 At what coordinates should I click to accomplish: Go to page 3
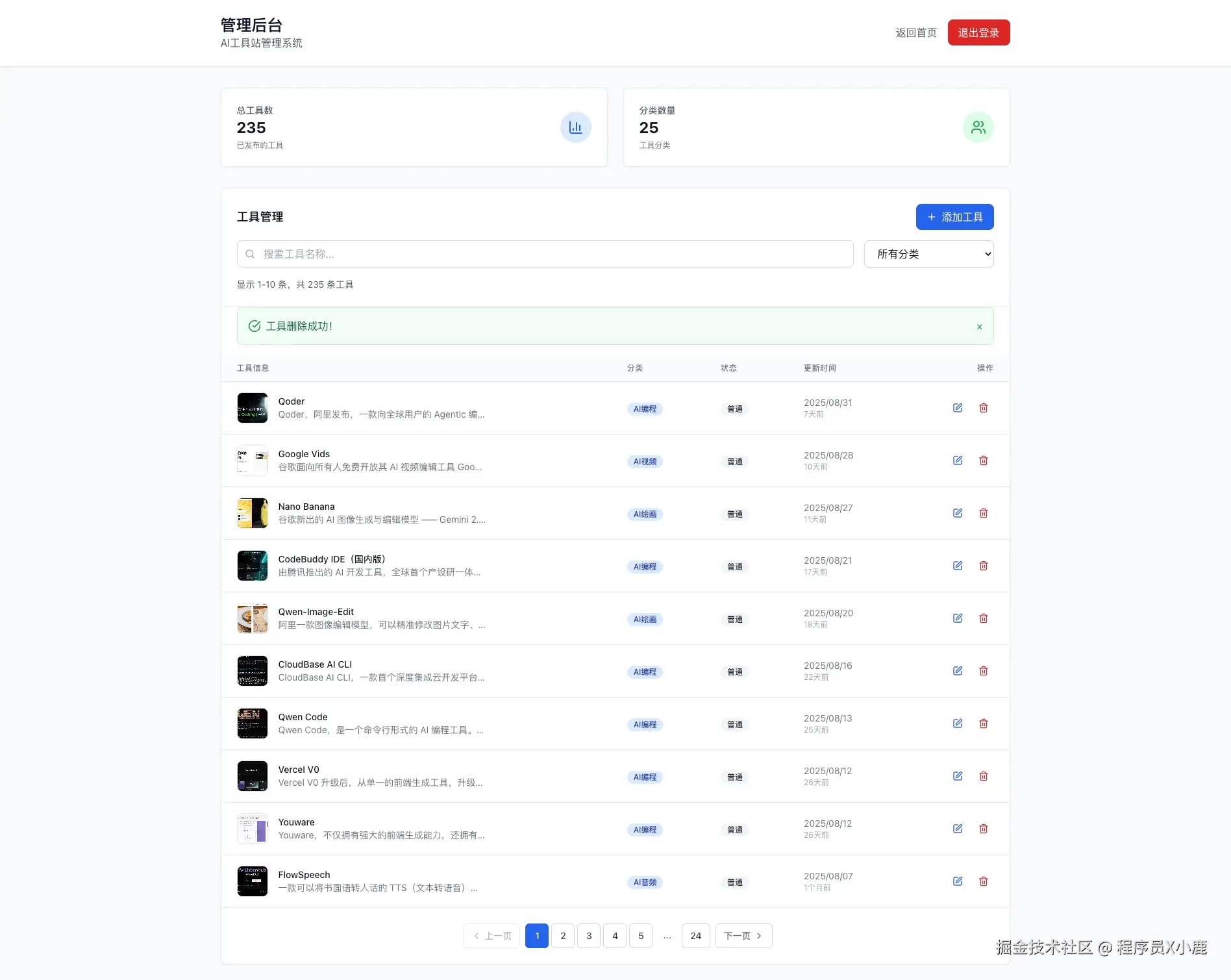click(589, 936)
